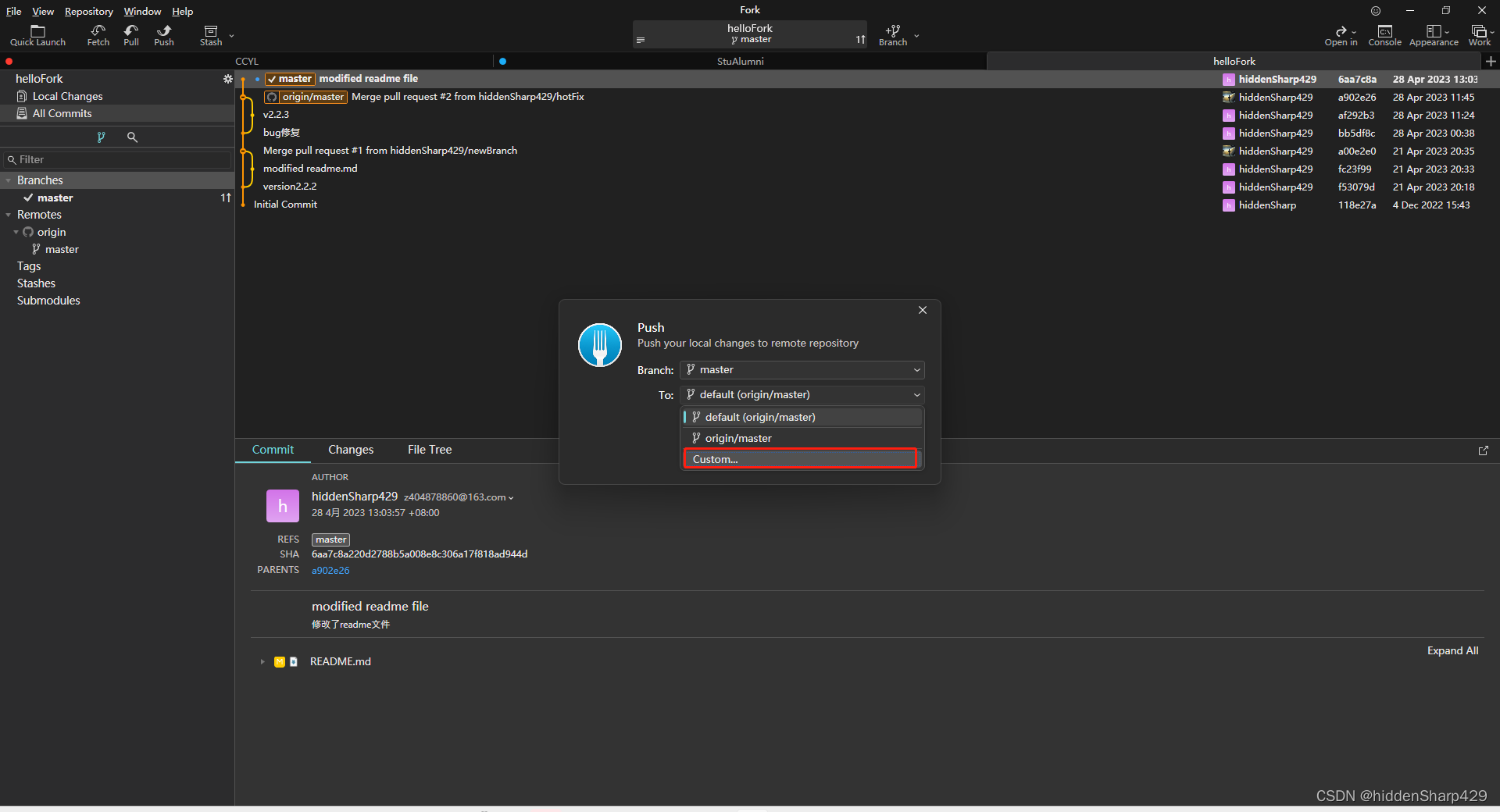Screen dimensions: 1500x812
Task: Add a new repository tab with plus
Action: [x=1491, y=61]
